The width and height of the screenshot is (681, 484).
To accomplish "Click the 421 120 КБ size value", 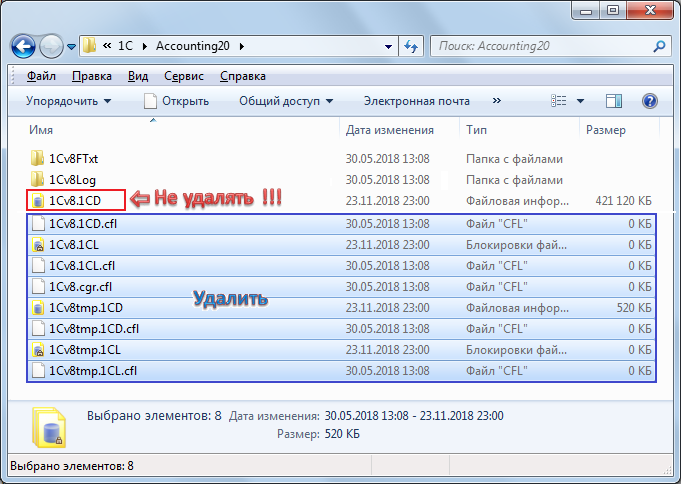I will pos(623,201).
